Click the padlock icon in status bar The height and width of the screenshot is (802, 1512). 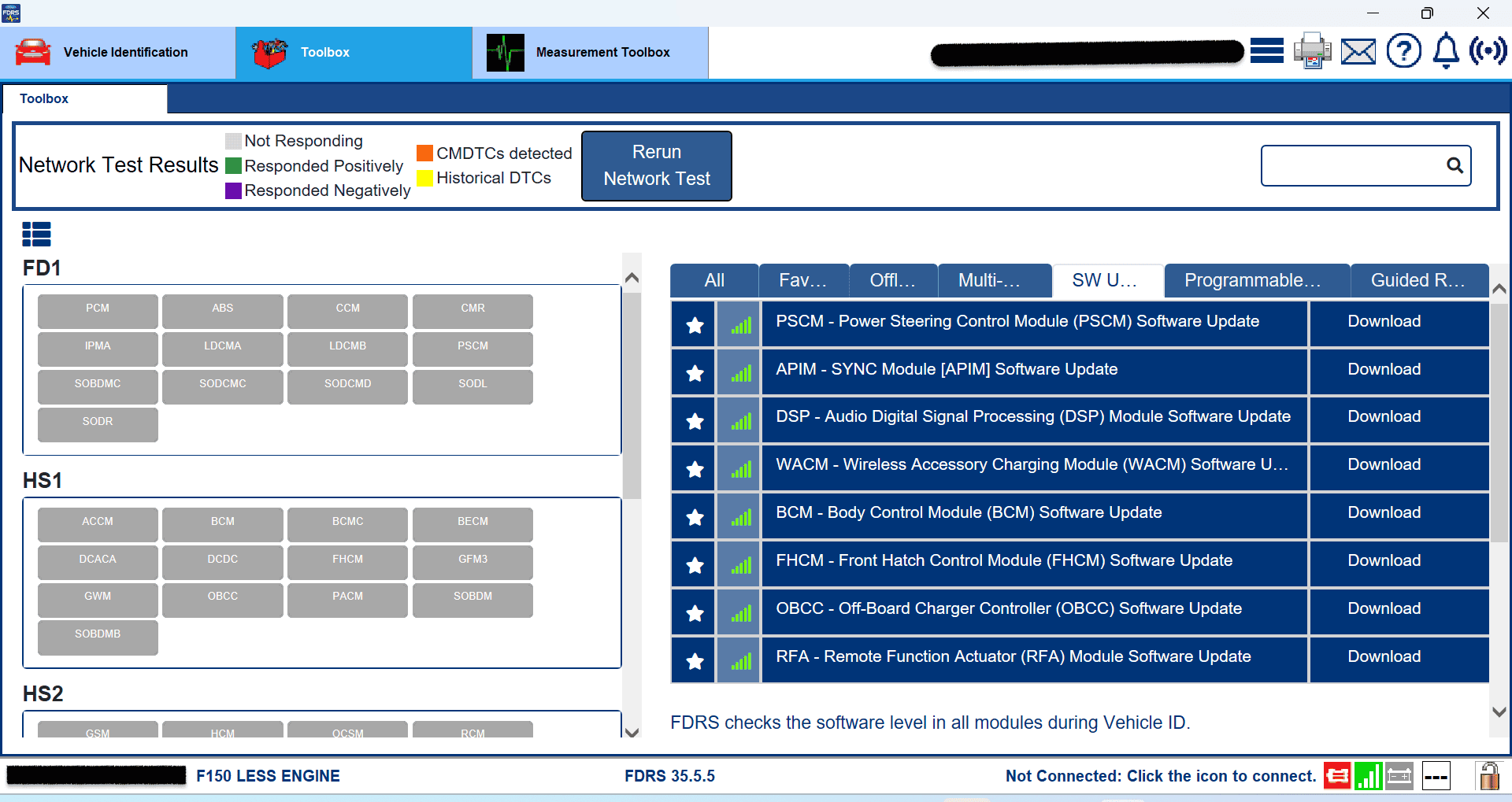click(x=1488, y=776)
